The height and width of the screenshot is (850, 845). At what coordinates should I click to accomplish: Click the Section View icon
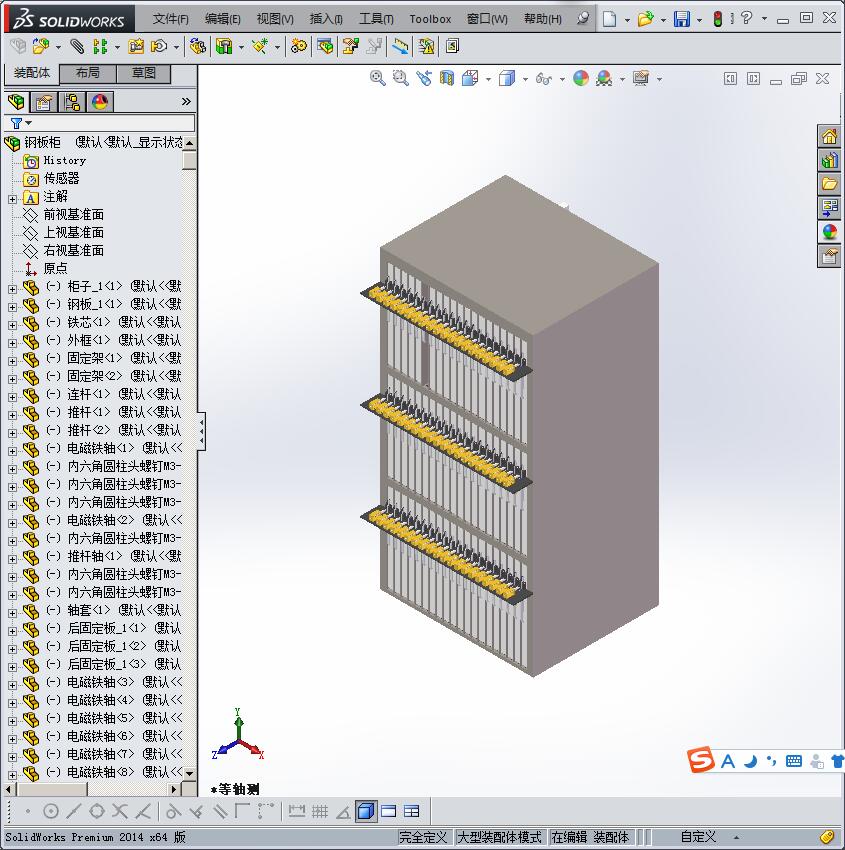(447, 79)
